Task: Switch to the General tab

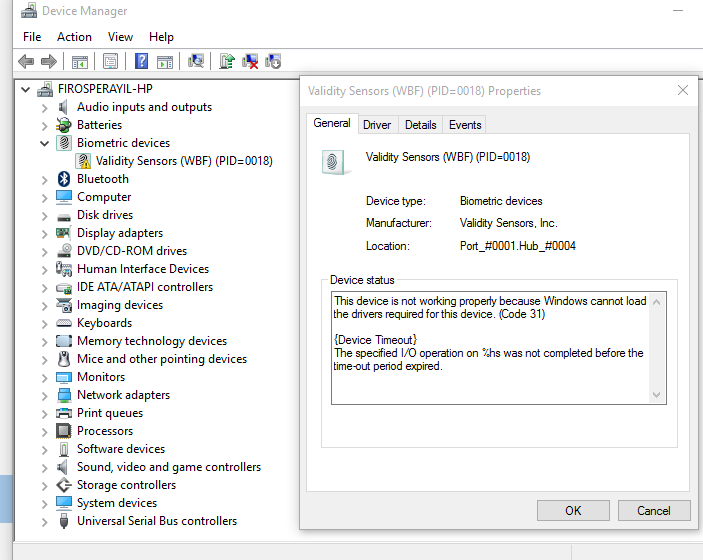Action: [x=332, y=123]
